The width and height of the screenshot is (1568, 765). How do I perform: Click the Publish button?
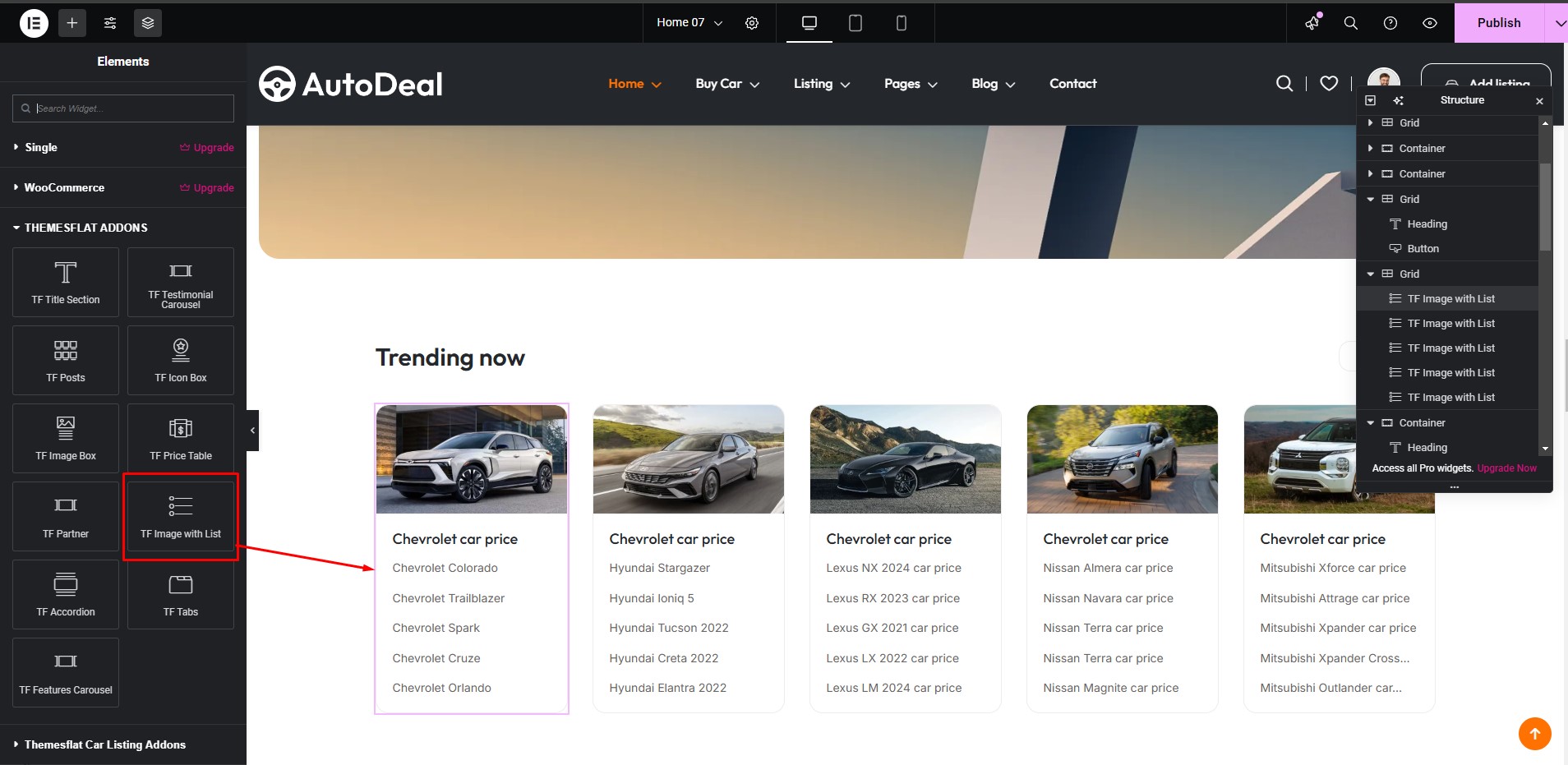[1499, 23]
